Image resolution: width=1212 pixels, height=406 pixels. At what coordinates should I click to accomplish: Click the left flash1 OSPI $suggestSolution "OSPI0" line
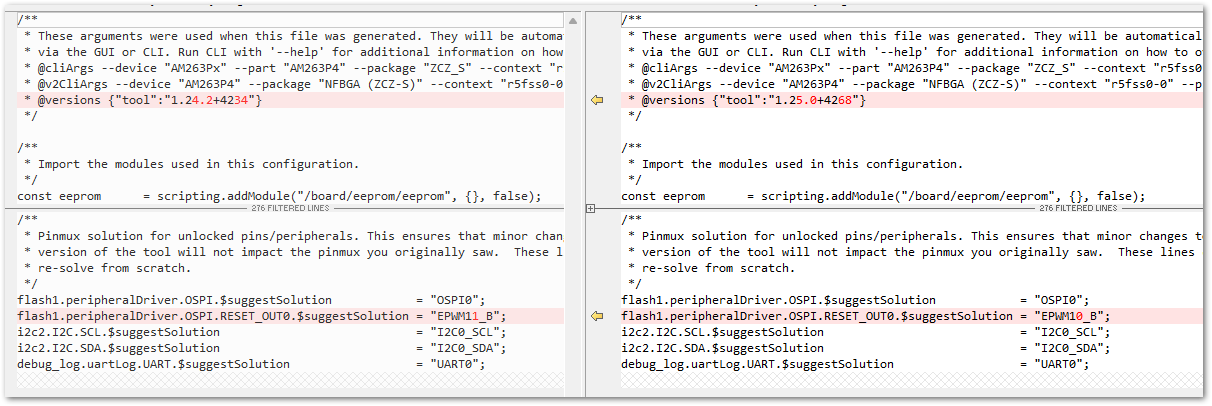point(250,300)
